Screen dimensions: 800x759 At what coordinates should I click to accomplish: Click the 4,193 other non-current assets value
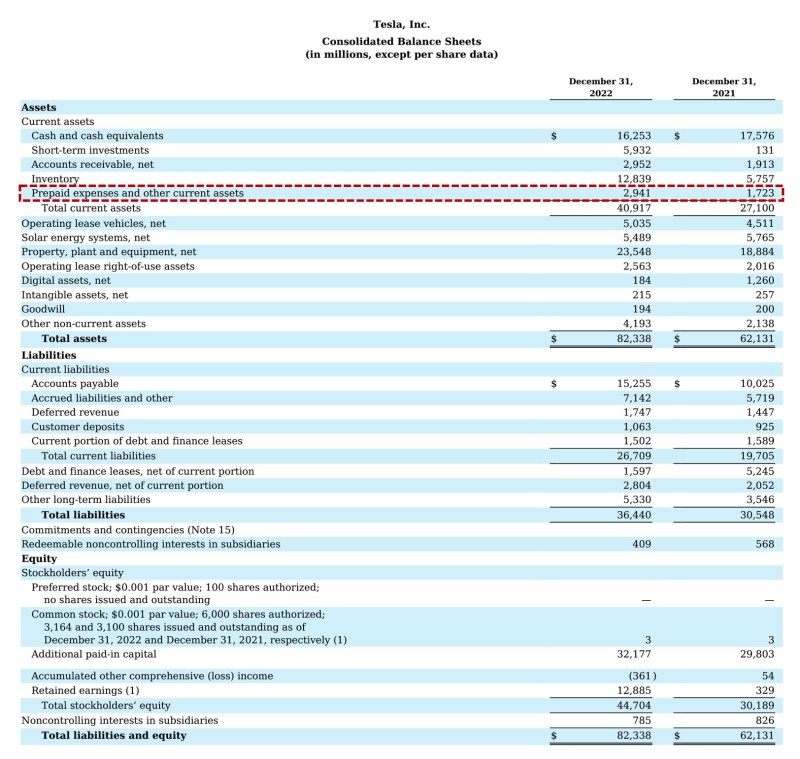click(637, 324)
